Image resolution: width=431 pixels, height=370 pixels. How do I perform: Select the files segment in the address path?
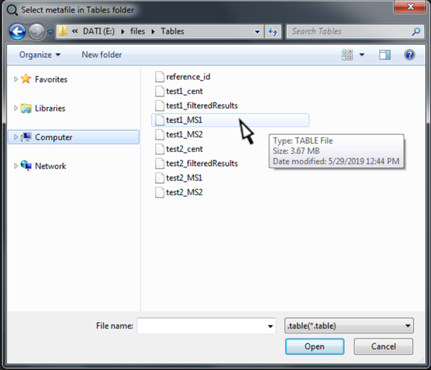137,31
